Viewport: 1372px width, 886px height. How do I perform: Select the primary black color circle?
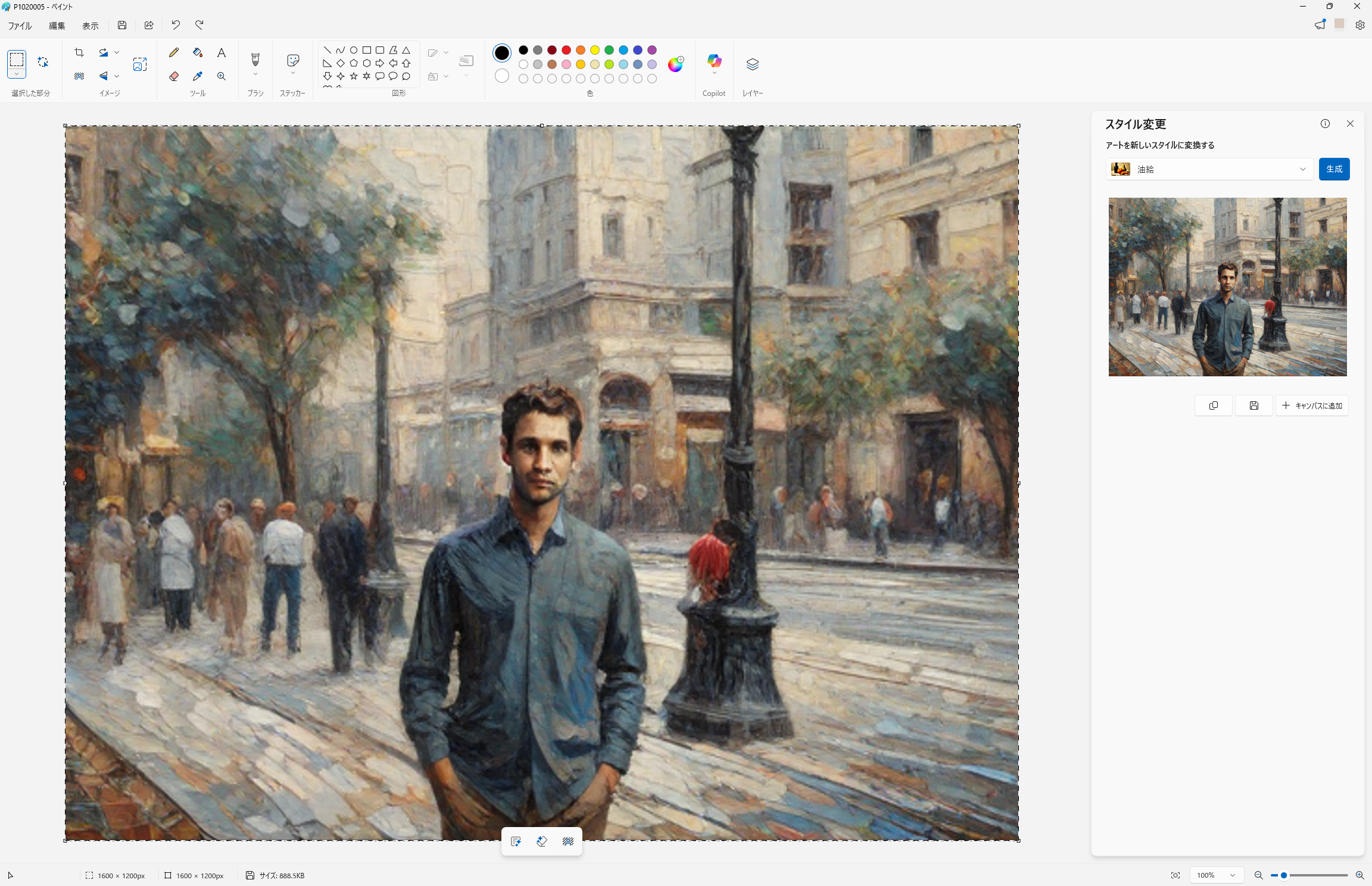tap(502, 53)
